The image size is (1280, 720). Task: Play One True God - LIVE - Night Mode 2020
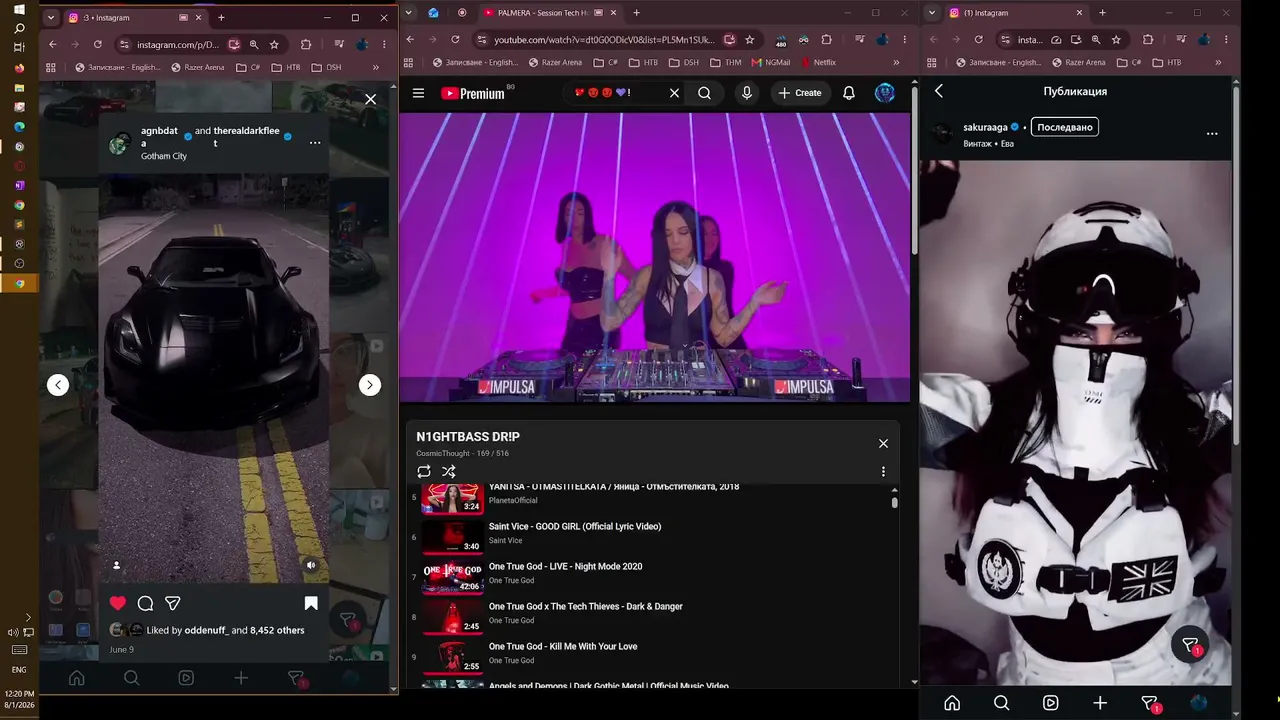pos(565,566)
